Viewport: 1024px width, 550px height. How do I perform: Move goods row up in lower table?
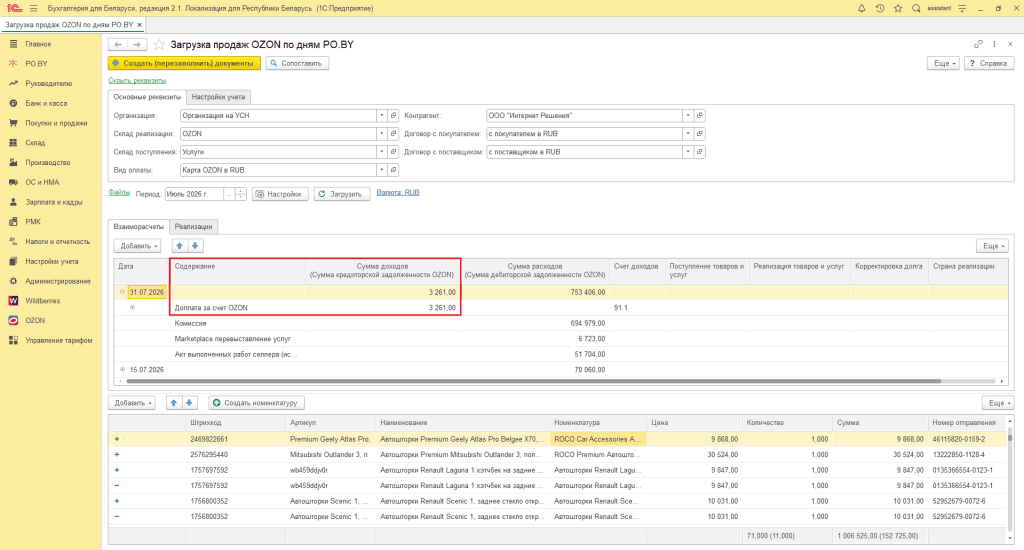[x=174, y=403]
